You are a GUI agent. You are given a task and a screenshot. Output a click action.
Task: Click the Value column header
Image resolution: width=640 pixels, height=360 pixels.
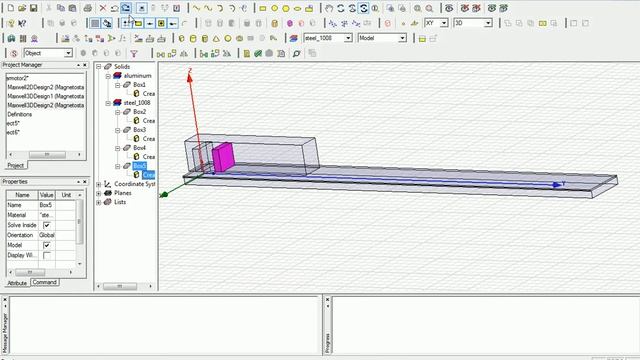tap(47, 195)
